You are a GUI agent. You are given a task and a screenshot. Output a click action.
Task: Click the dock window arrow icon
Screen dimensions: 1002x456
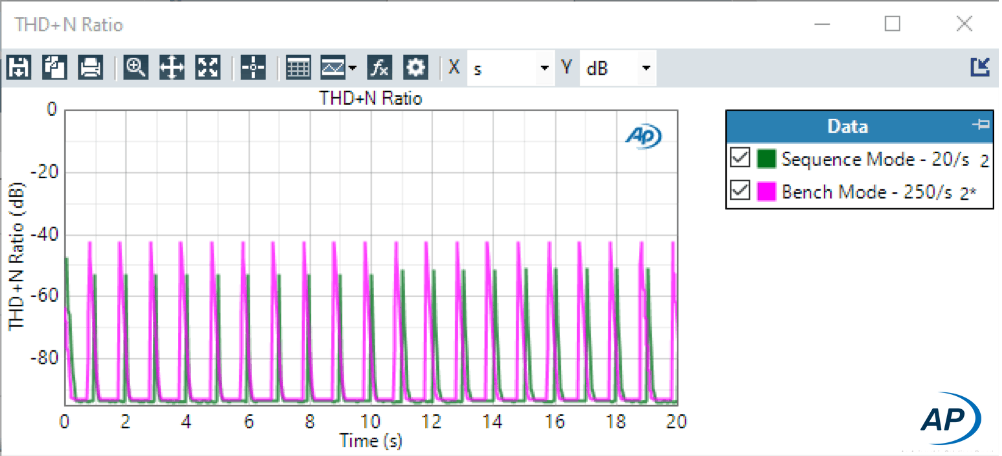979,67
